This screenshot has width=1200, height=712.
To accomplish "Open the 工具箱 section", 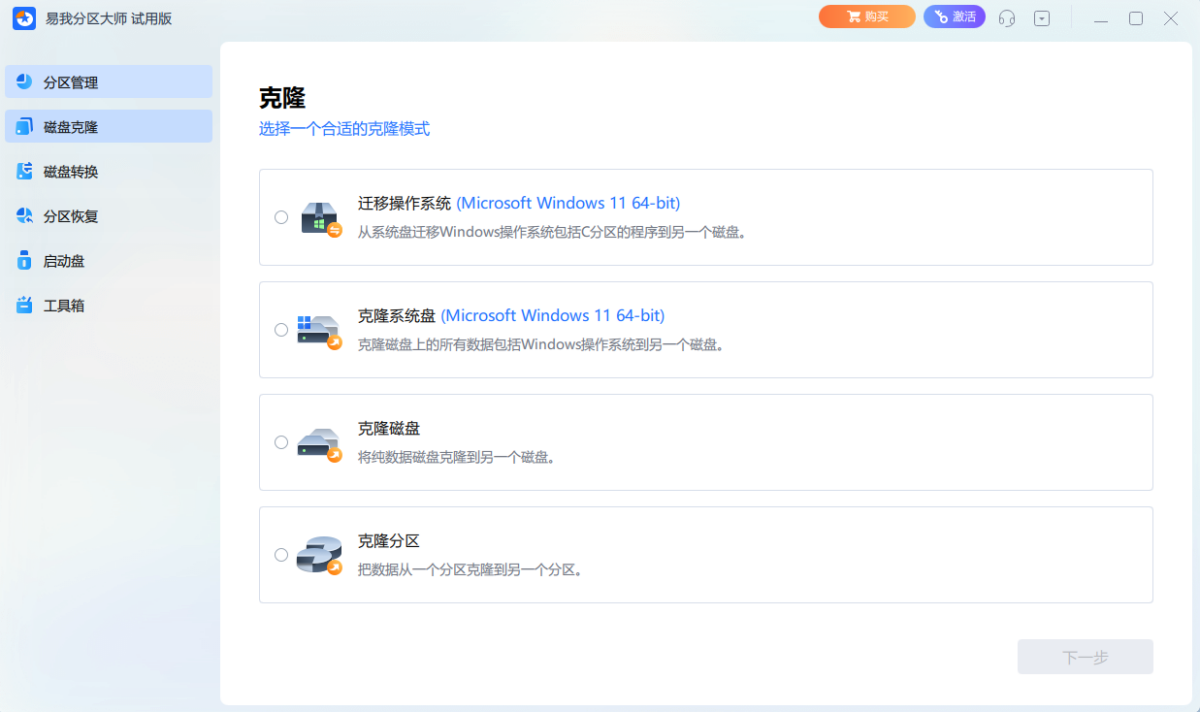I will pos(108,305).
